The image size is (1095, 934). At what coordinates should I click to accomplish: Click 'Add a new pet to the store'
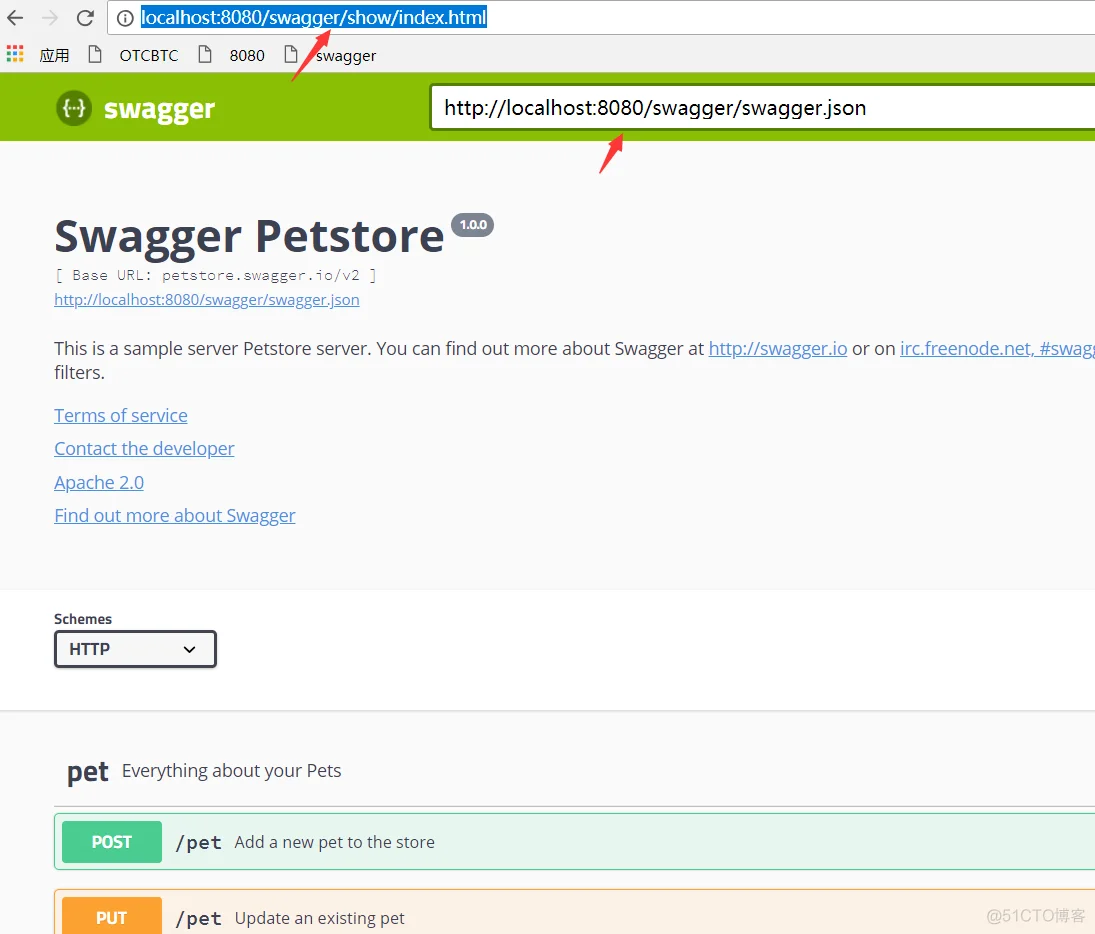[x=335, y=842]
